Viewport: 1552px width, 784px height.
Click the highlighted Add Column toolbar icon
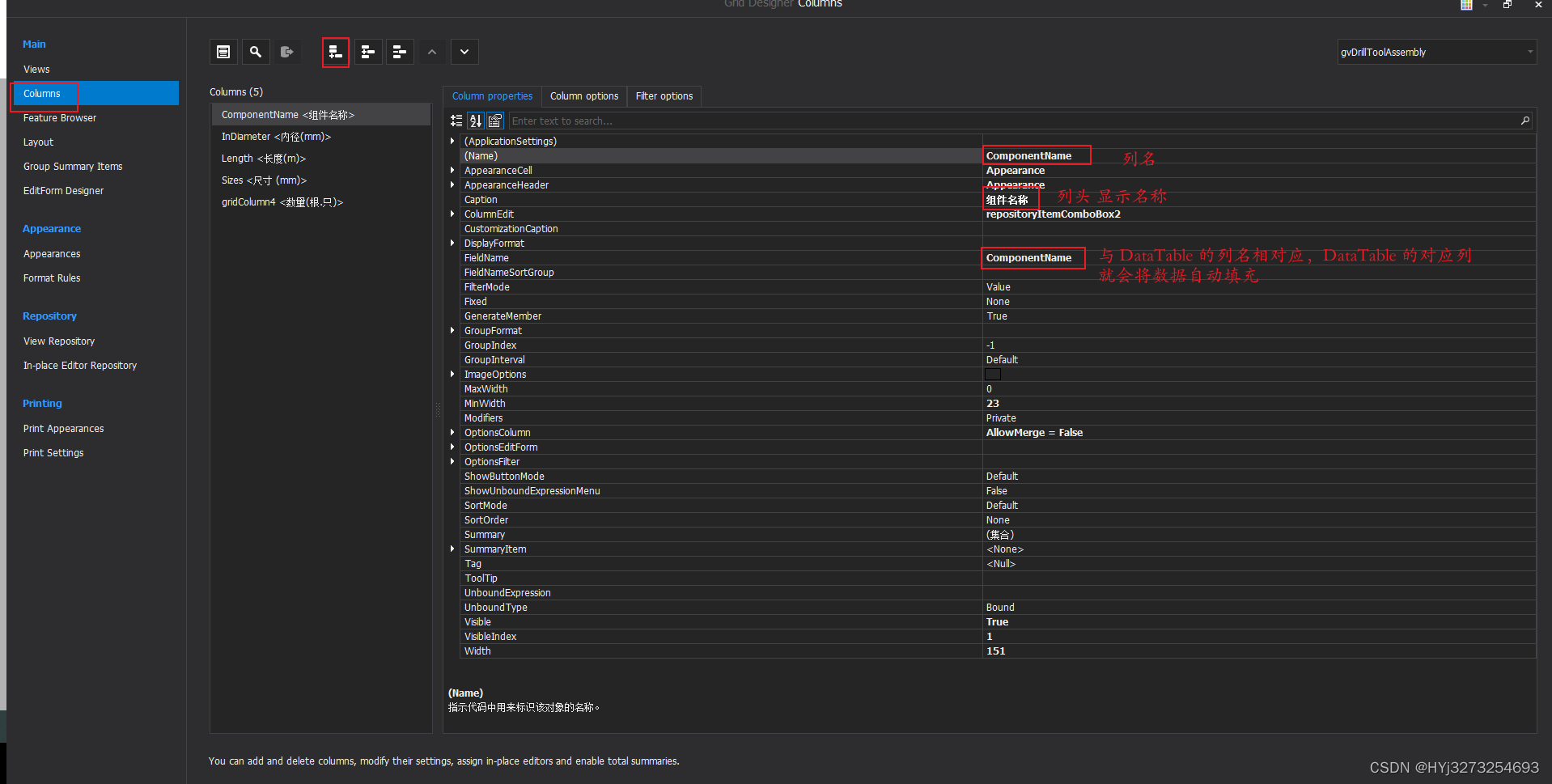pyautogui.click(x=335, y=51)
